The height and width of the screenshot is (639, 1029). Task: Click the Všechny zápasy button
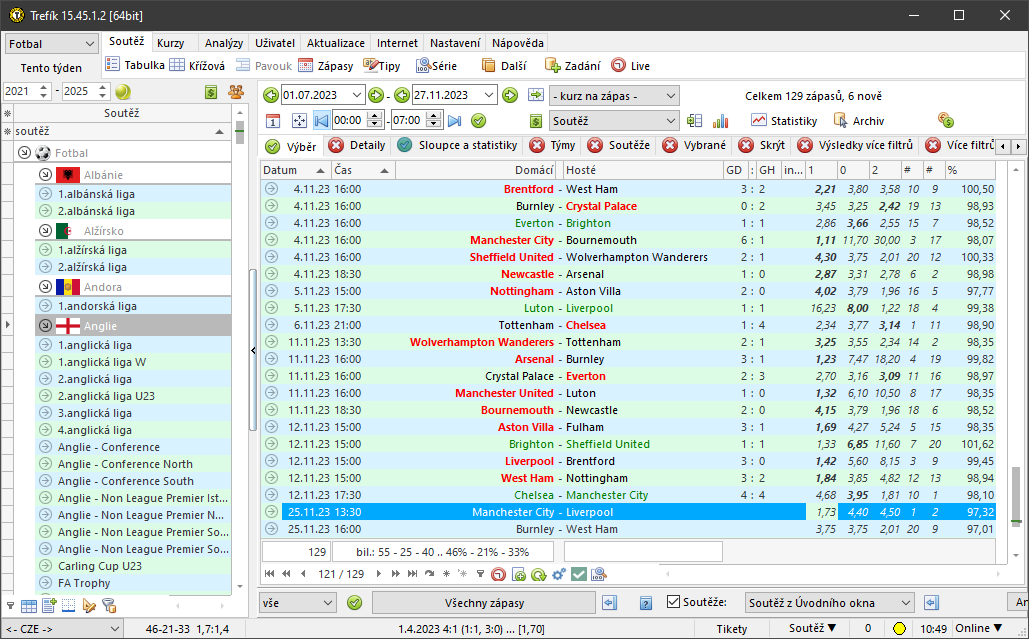click(484, 603)
